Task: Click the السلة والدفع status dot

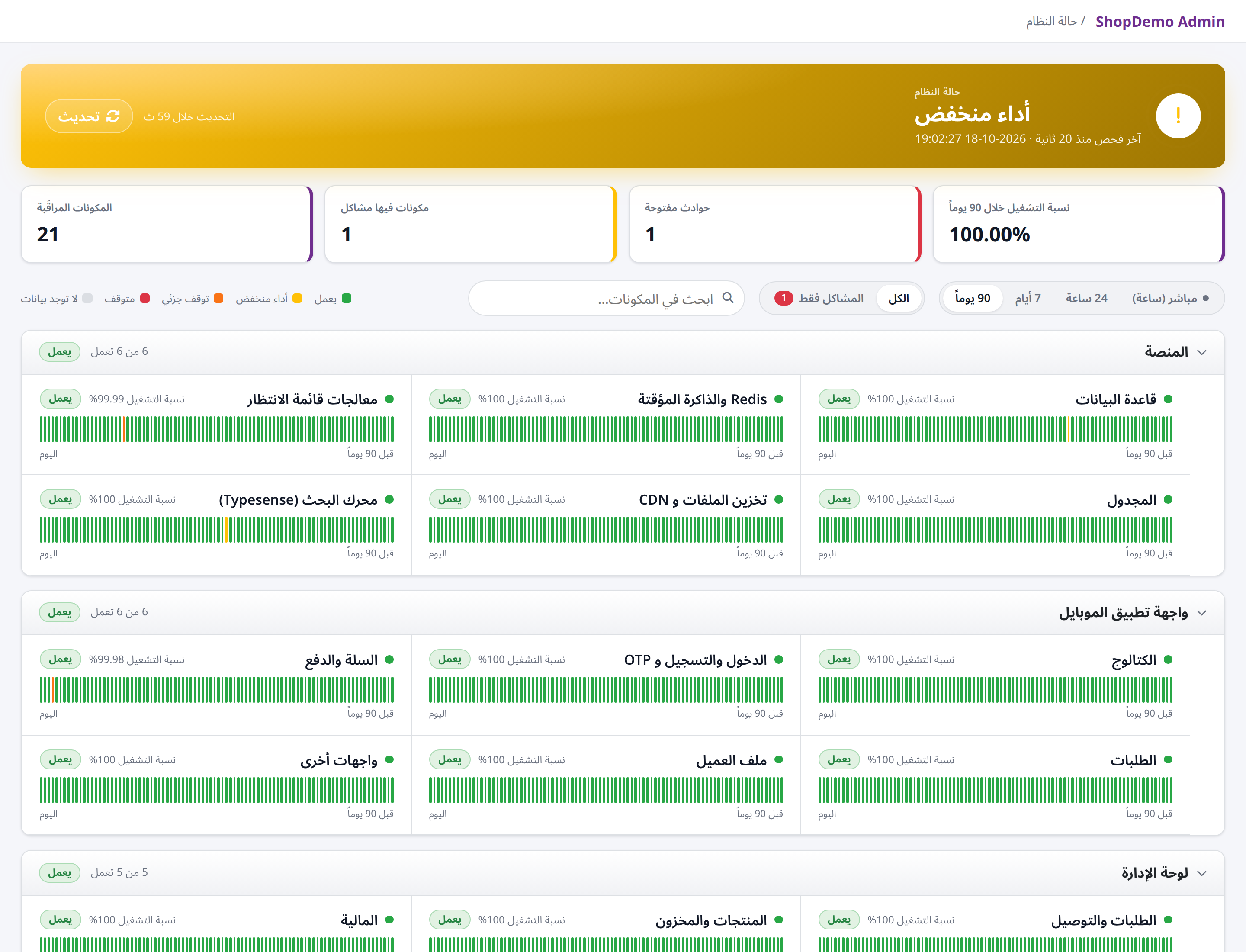Action: point(389,659)
